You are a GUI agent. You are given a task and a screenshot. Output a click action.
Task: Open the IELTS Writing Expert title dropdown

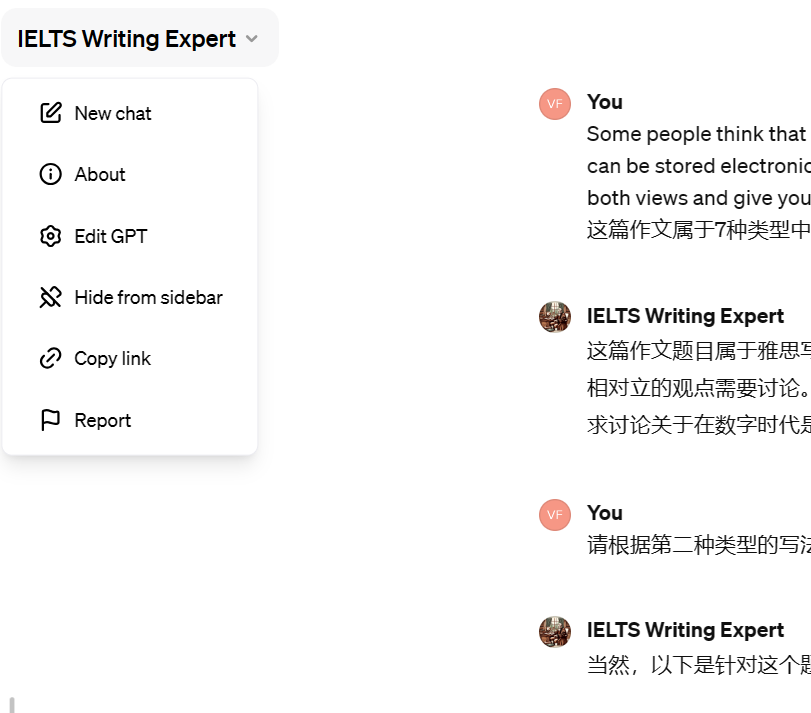pos(140,38)
